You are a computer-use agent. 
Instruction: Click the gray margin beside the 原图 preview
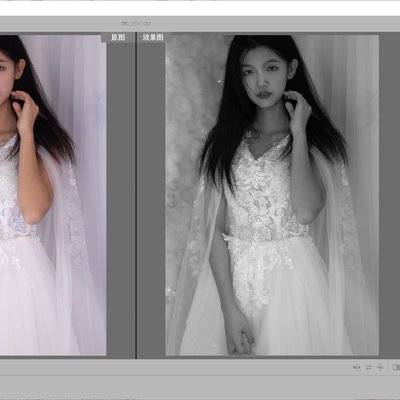click(121, 200)
